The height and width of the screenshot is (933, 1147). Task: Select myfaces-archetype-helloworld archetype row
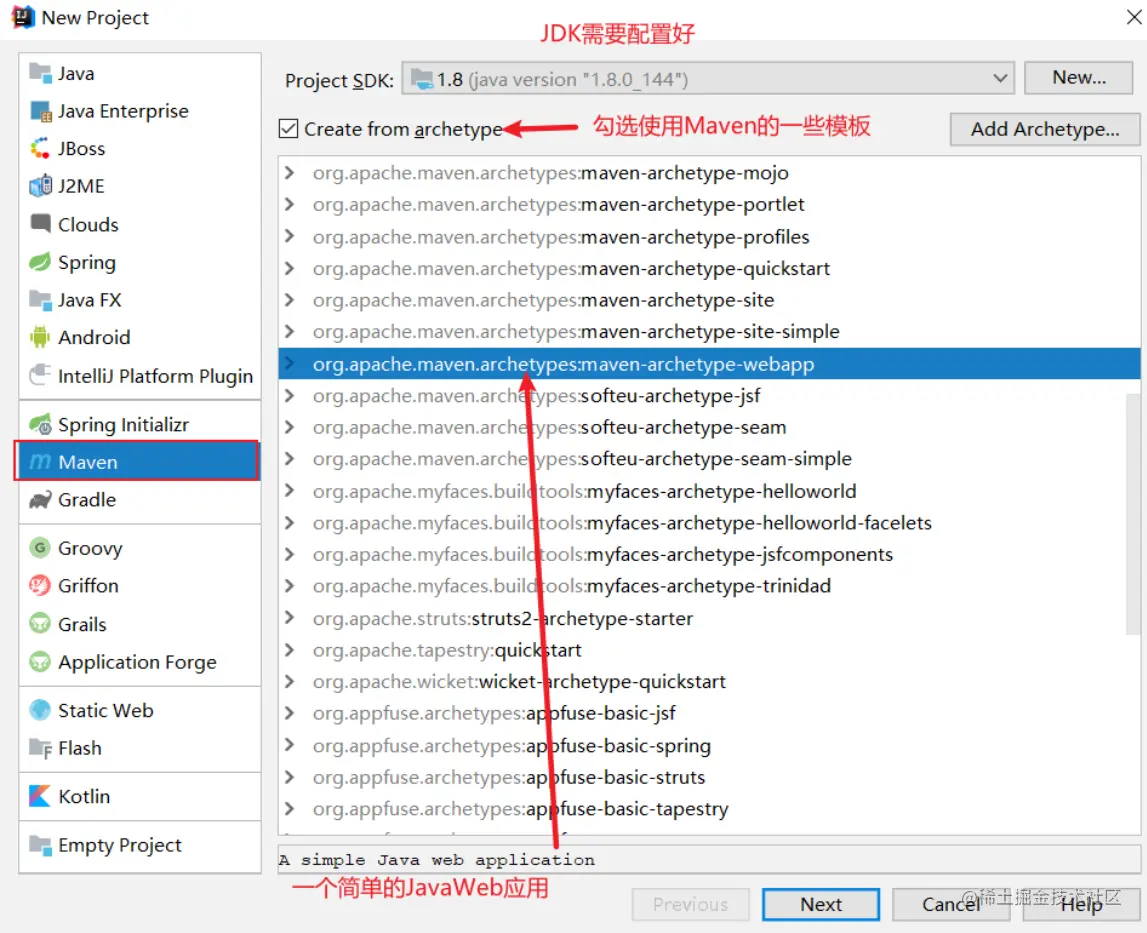click(x=709, y=491)
